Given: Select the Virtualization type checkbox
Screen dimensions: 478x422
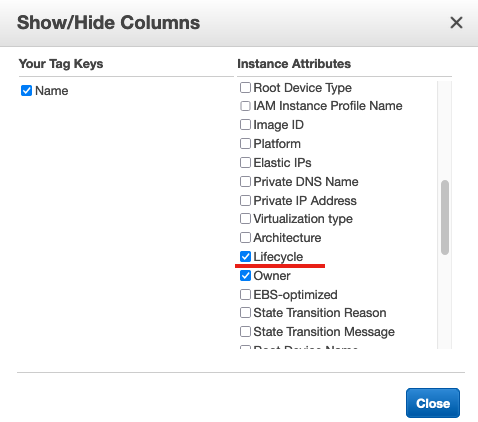Looking at the screenshot, I should (245, 219).
